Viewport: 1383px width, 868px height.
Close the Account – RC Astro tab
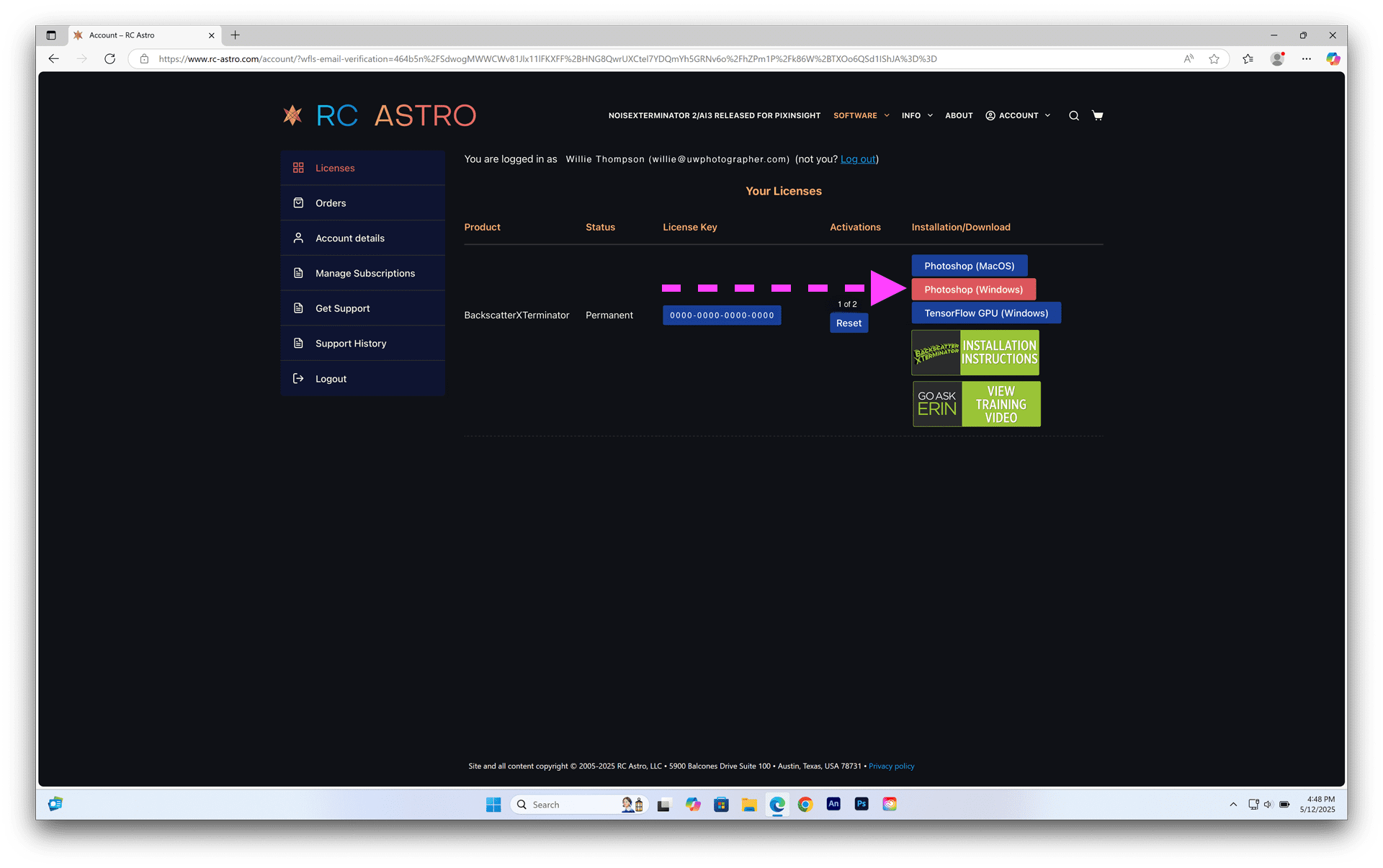(212, 35)
